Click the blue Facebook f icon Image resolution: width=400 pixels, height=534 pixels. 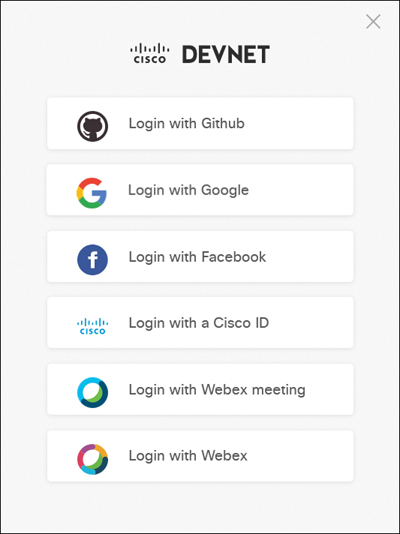tap(93, 260)
